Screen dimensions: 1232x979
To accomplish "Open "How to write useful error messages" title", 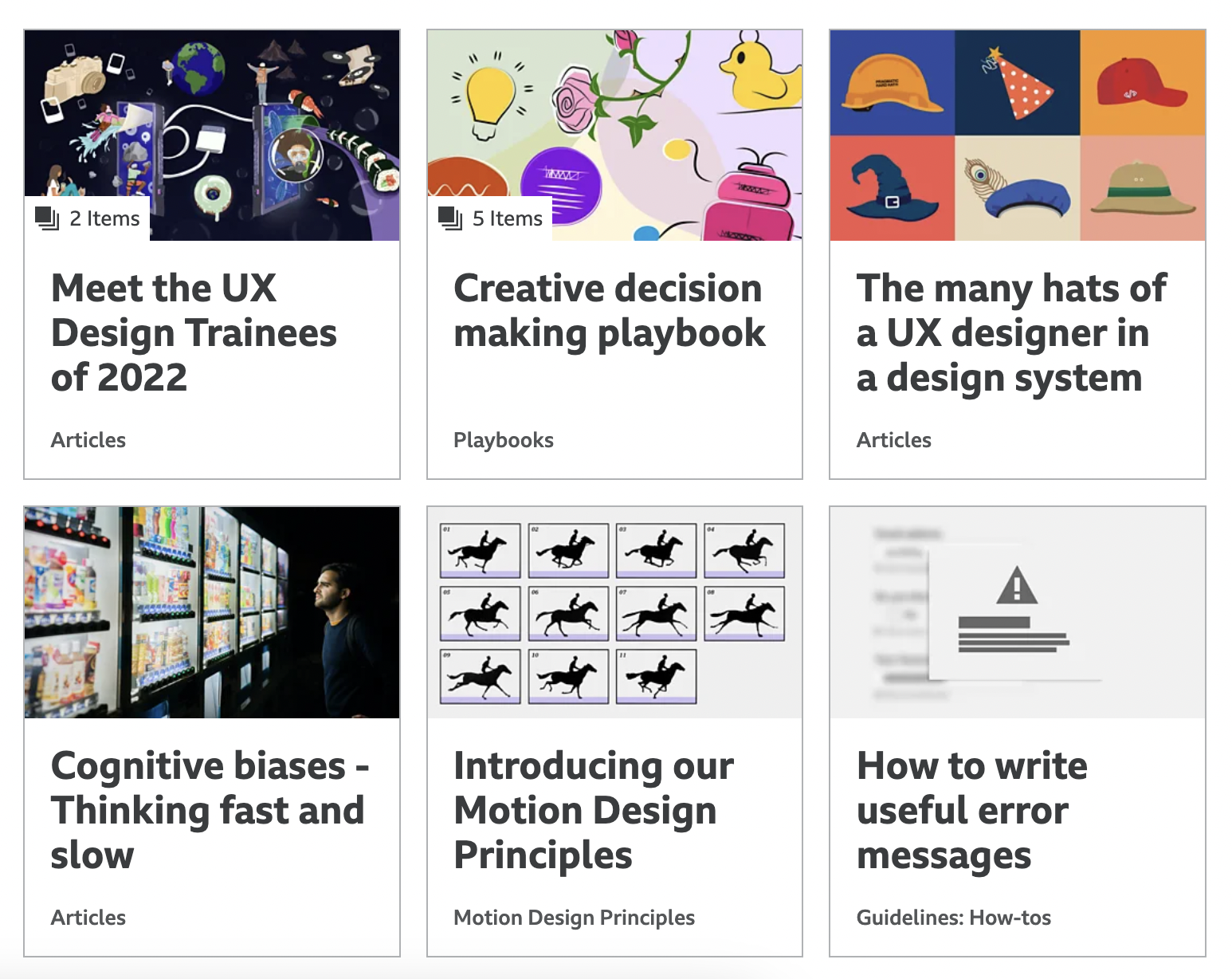I will click(972, 810).
